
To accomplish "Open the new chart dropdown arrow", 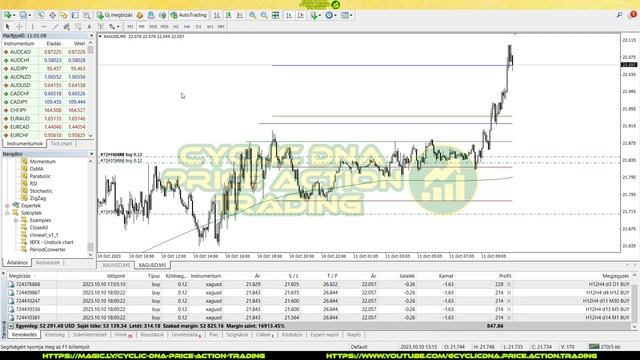I will point(14,15).
